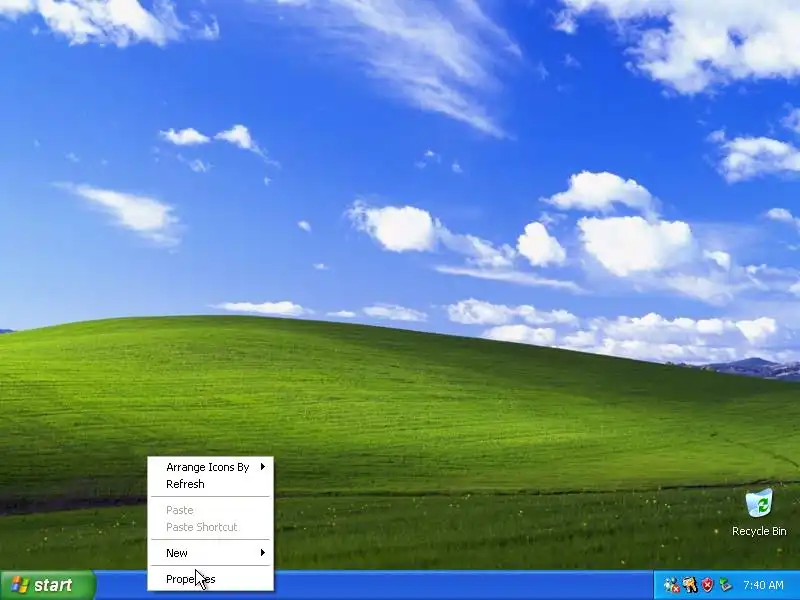Click the Windows Messenger tray icon
800x600 pixels.
pyautogui.click(x=671, y=585)
